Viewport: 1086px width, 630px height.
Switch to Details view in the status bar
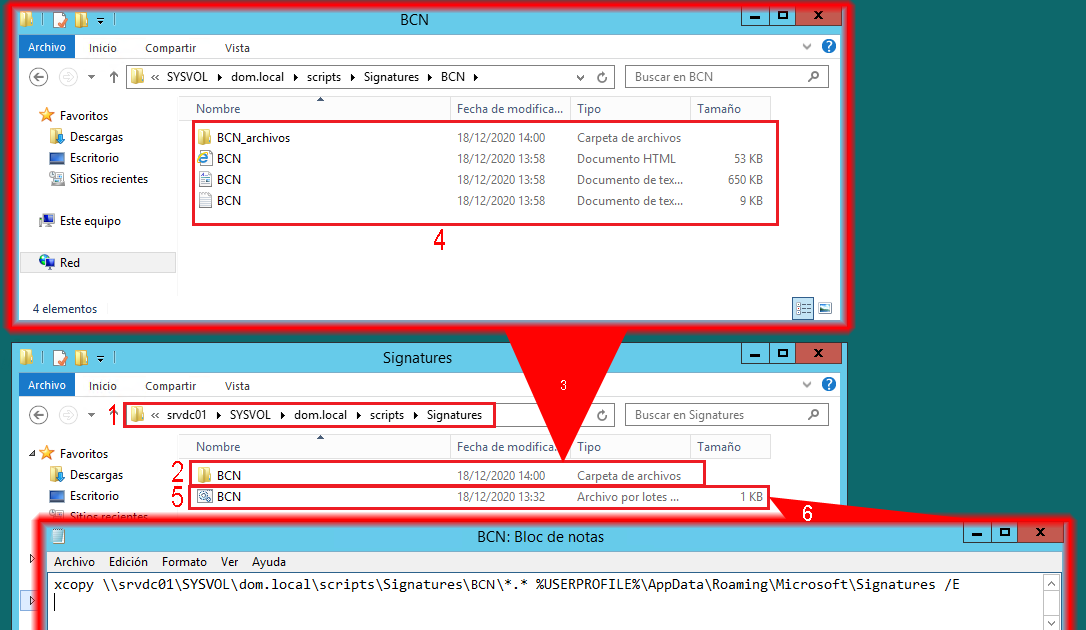(803, 308)
